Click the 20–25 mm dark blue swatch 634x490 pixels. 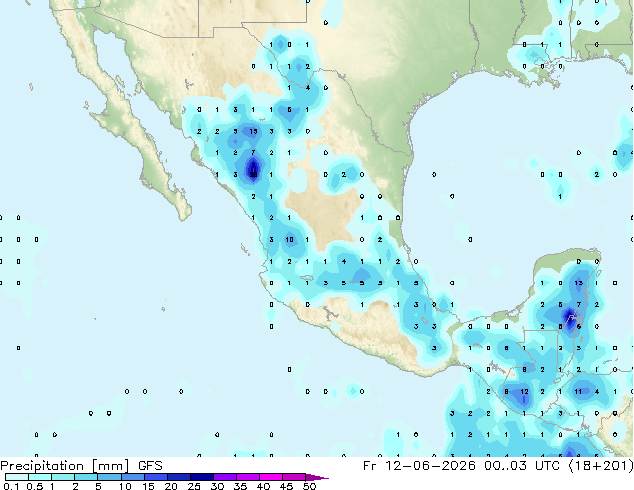click(x=178, y=477)
